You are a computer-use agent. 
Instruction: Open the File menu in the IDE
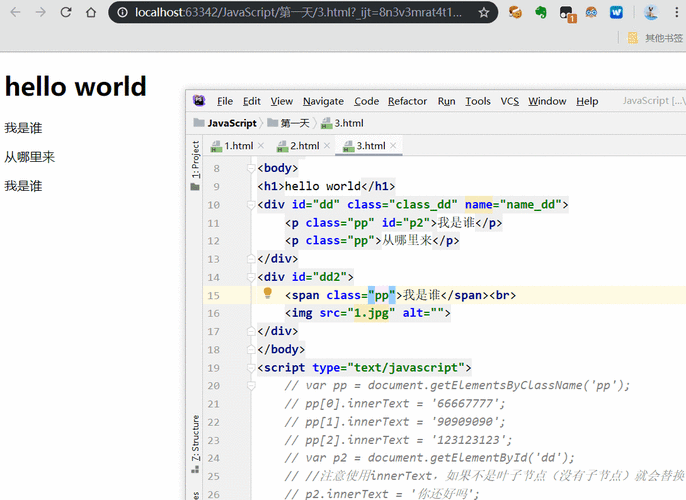(x=225, y=101)
